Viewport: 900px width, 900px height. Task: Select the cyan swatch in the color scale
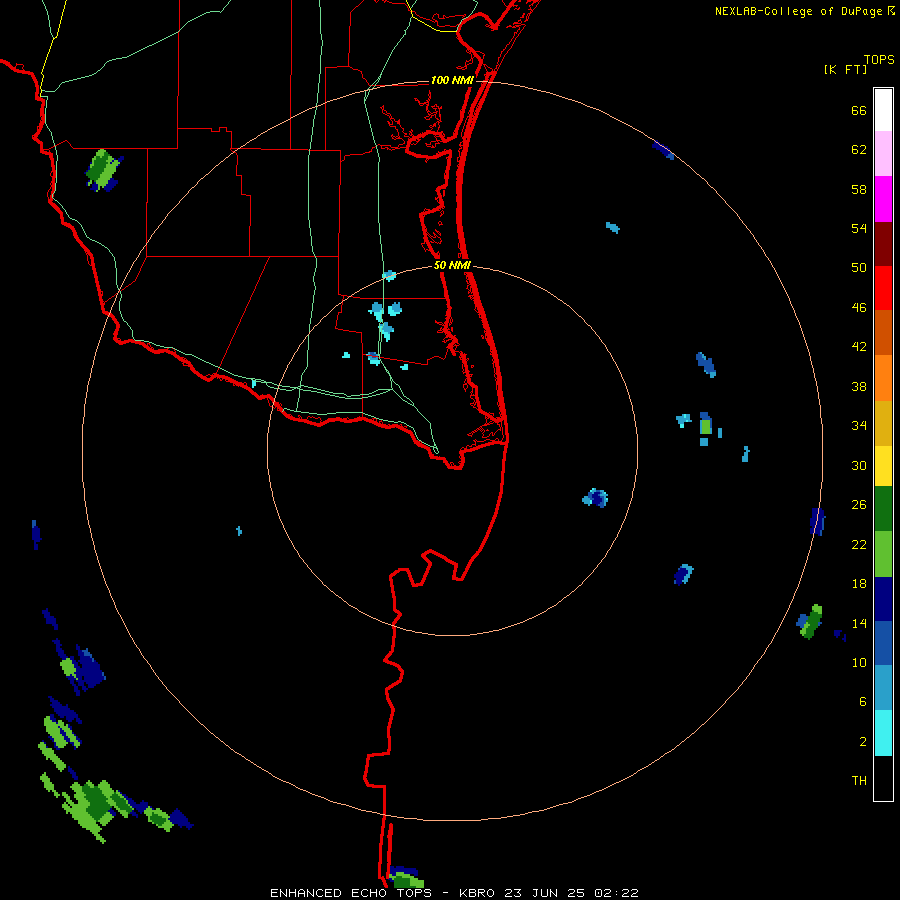[x=883, y=733]
